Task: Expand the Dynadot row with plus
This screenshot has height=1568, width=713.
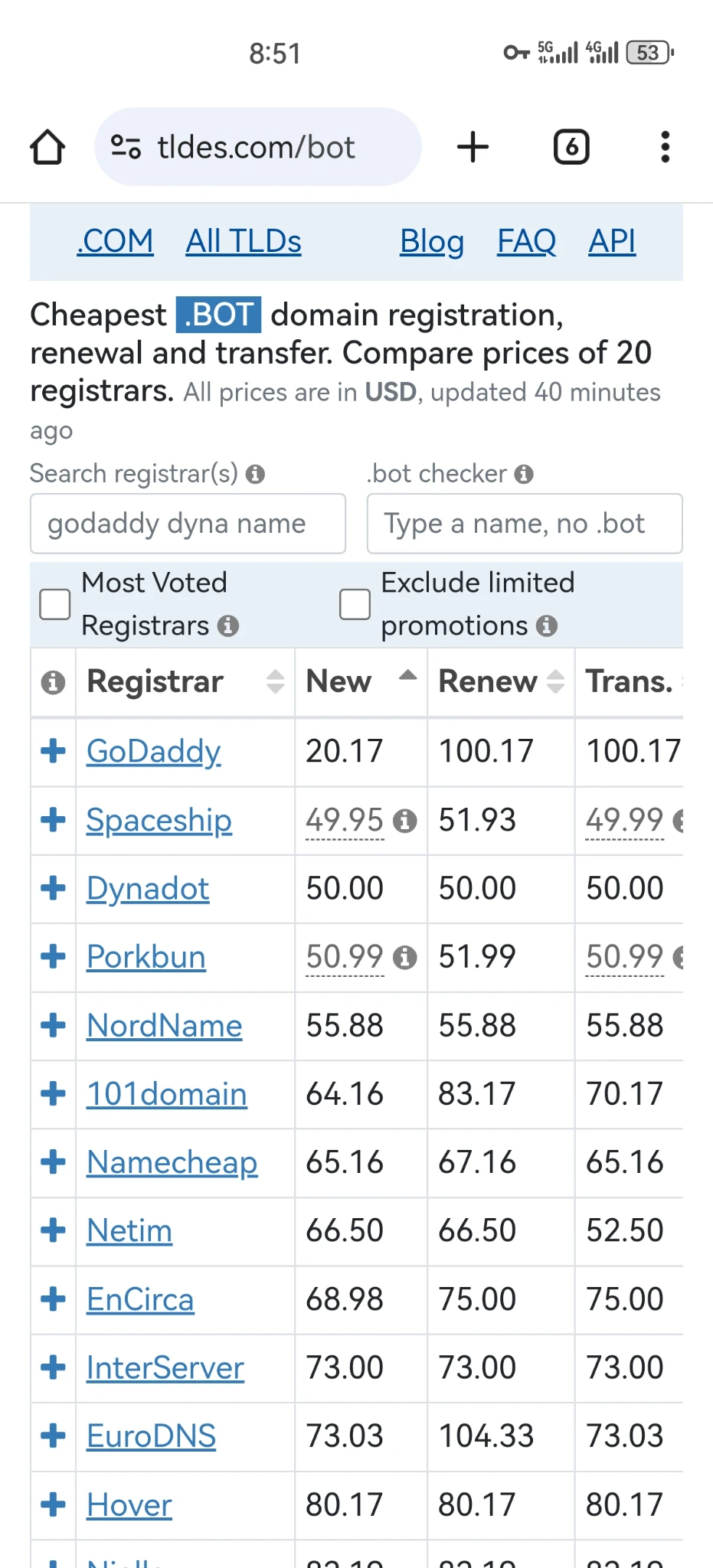Action: click(x=53, y=888)
